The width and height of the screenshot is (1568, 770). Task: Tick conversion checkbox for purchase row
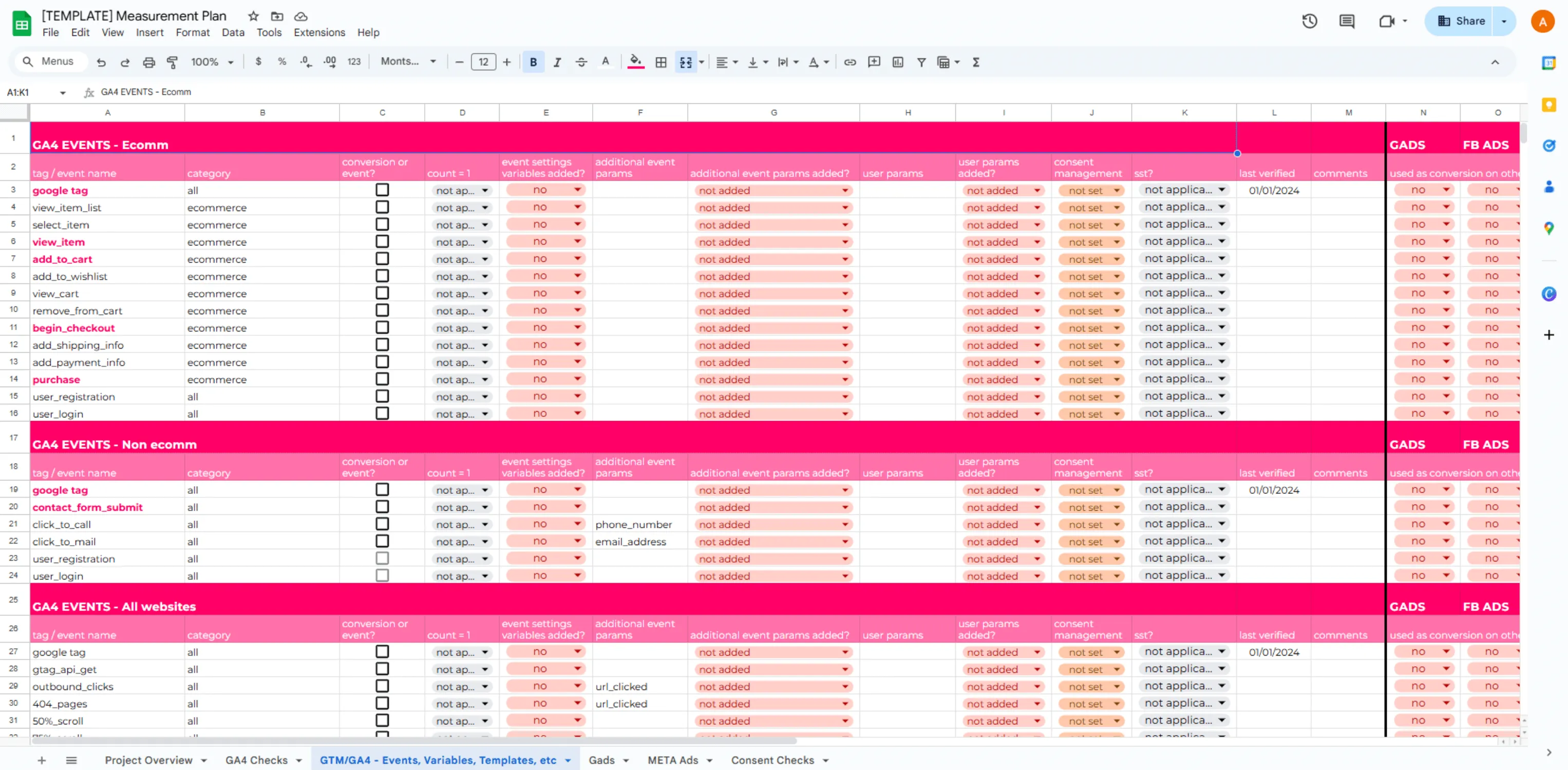click(382, 379)
